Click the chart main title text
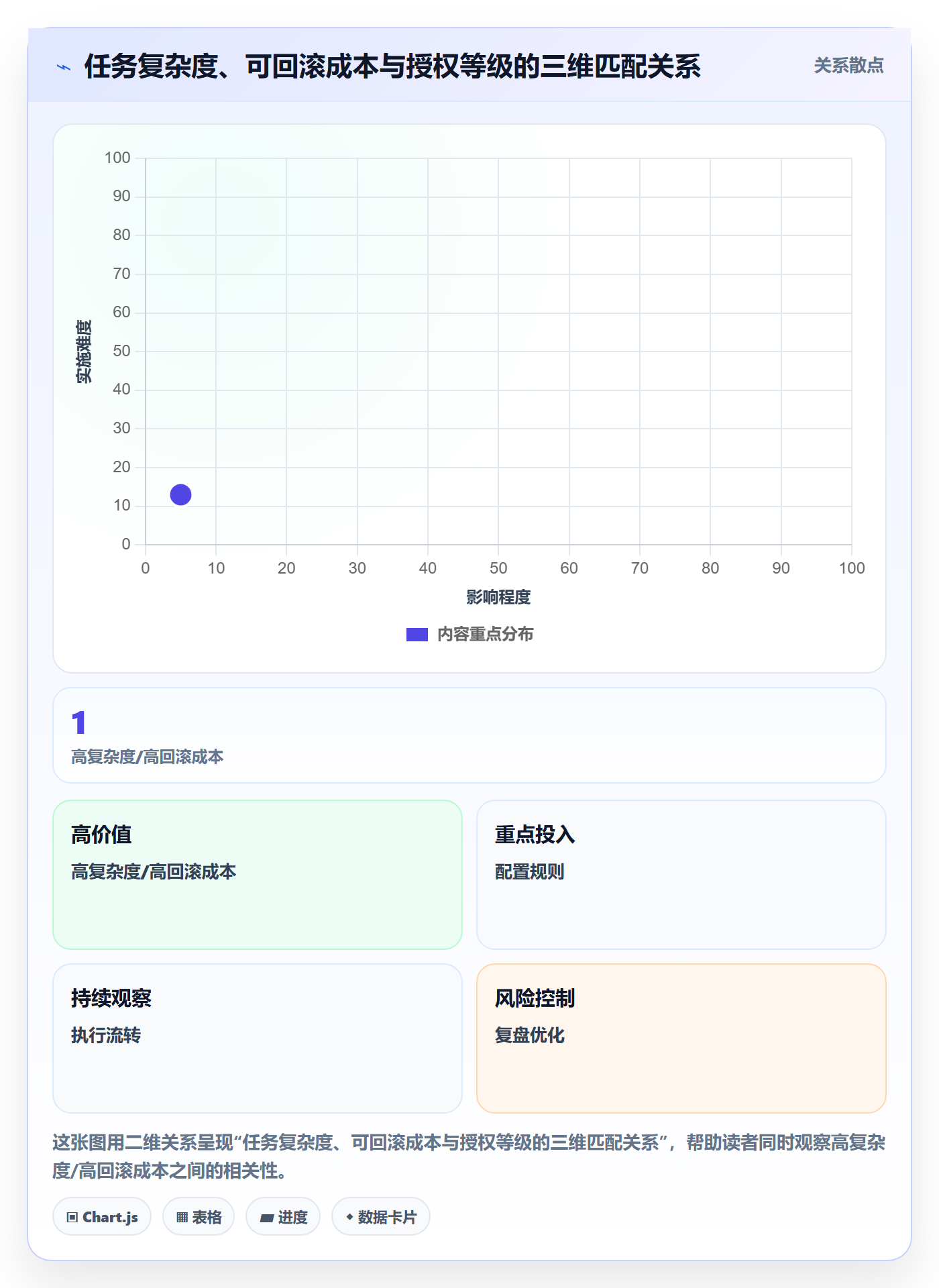 click(x=392, y=66)
